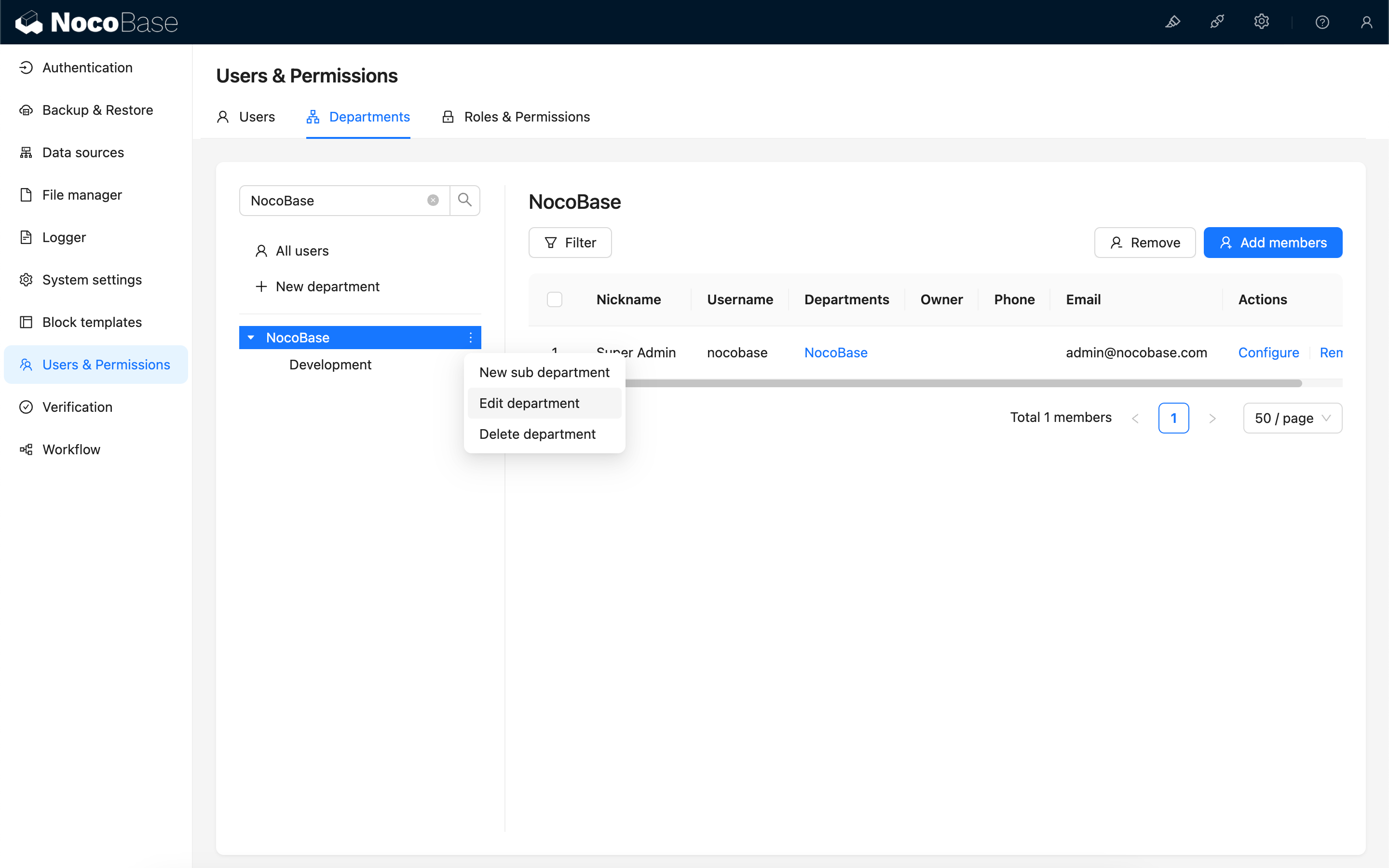
Task: Open the NocoBase department three-dot menu
Action: (x=471, y=338)
